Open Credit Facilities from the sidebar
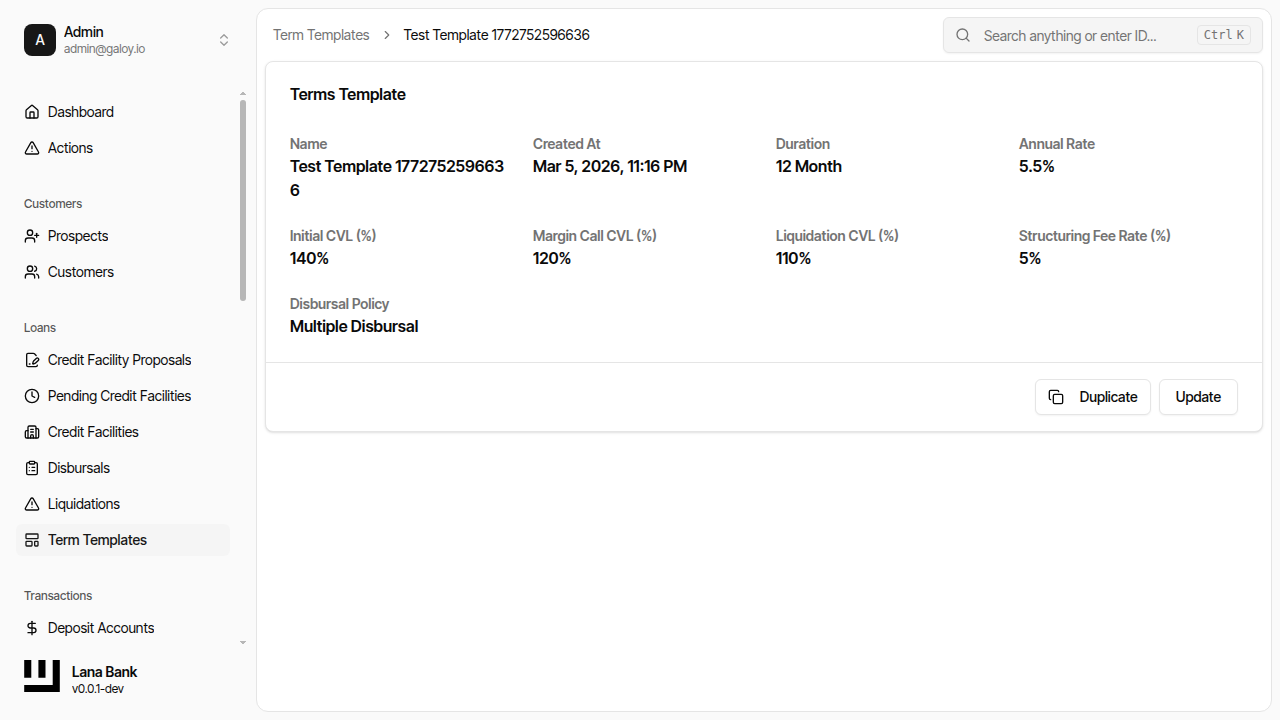This screenshot has width=1280, height=720. [93, 432]
